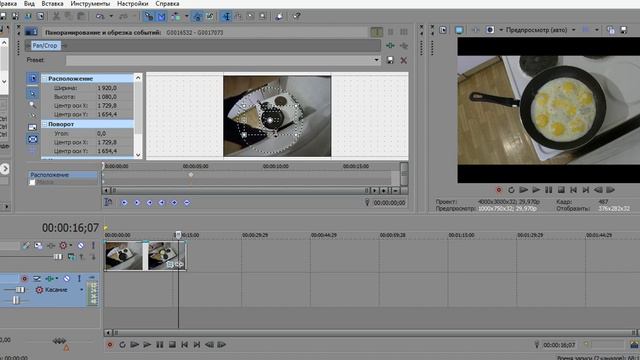Click the Undo icon in main toolbar

tap(100, 16)
